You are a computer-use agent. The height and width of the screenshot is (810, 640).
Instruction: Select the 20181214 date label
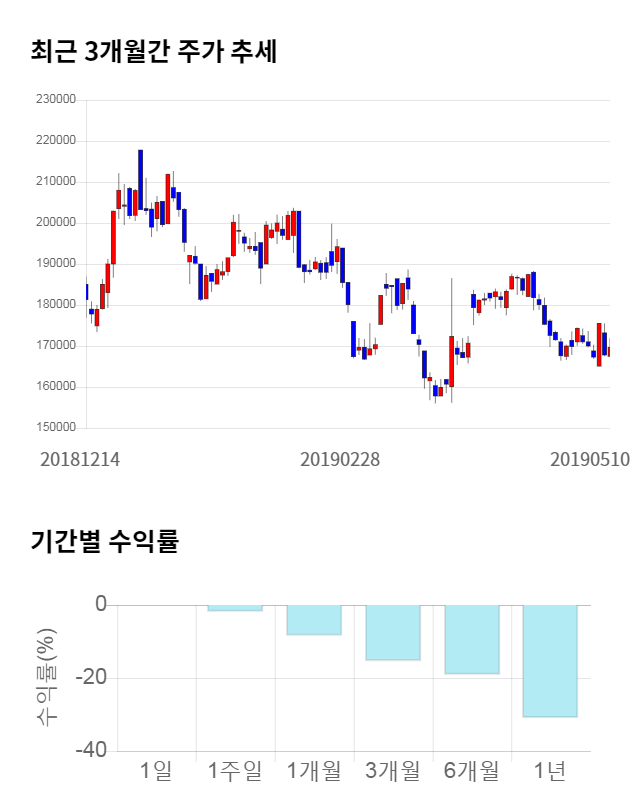pos(80,460)
